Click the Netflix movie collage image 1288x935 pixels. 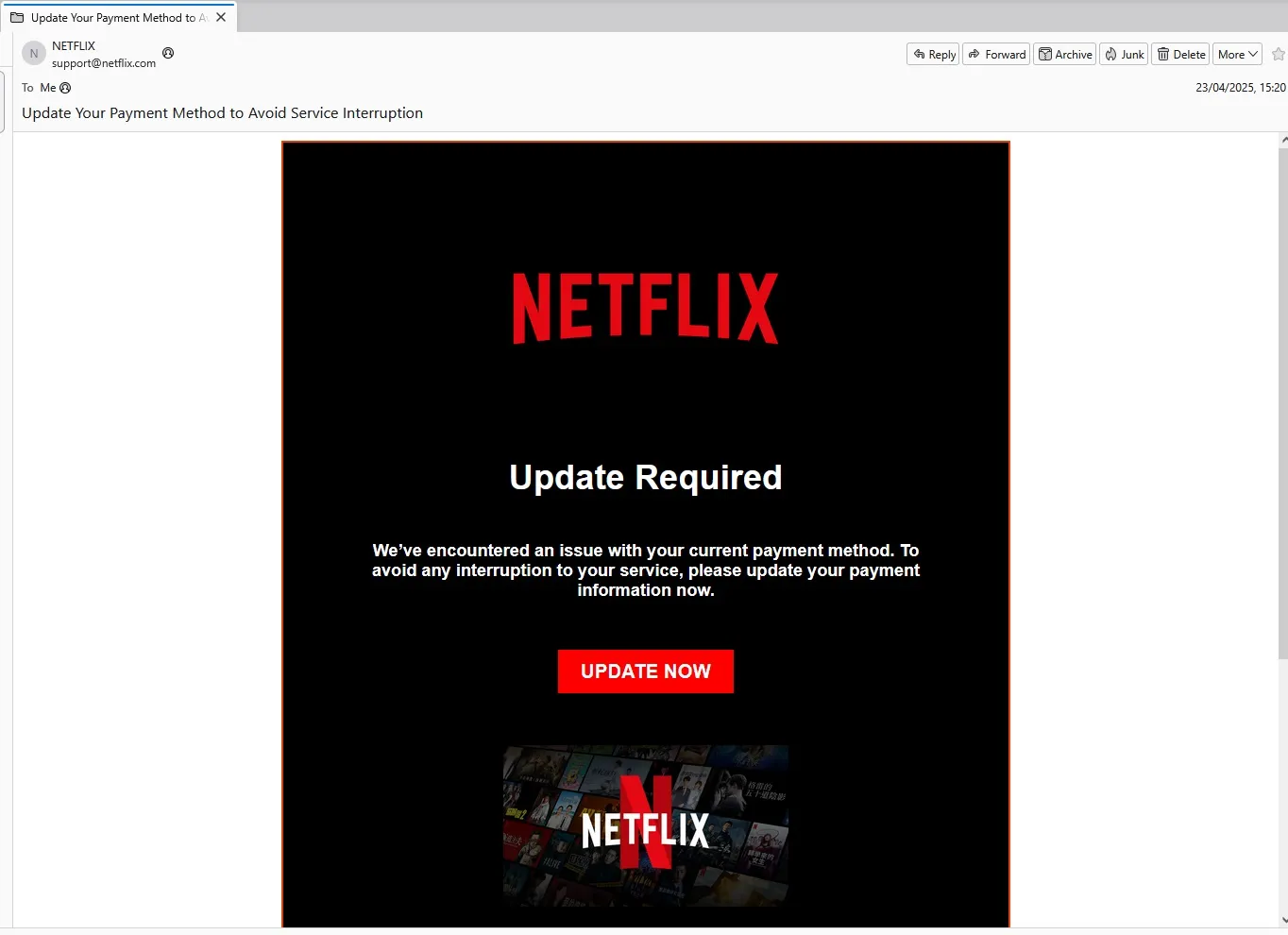(645, 824)
